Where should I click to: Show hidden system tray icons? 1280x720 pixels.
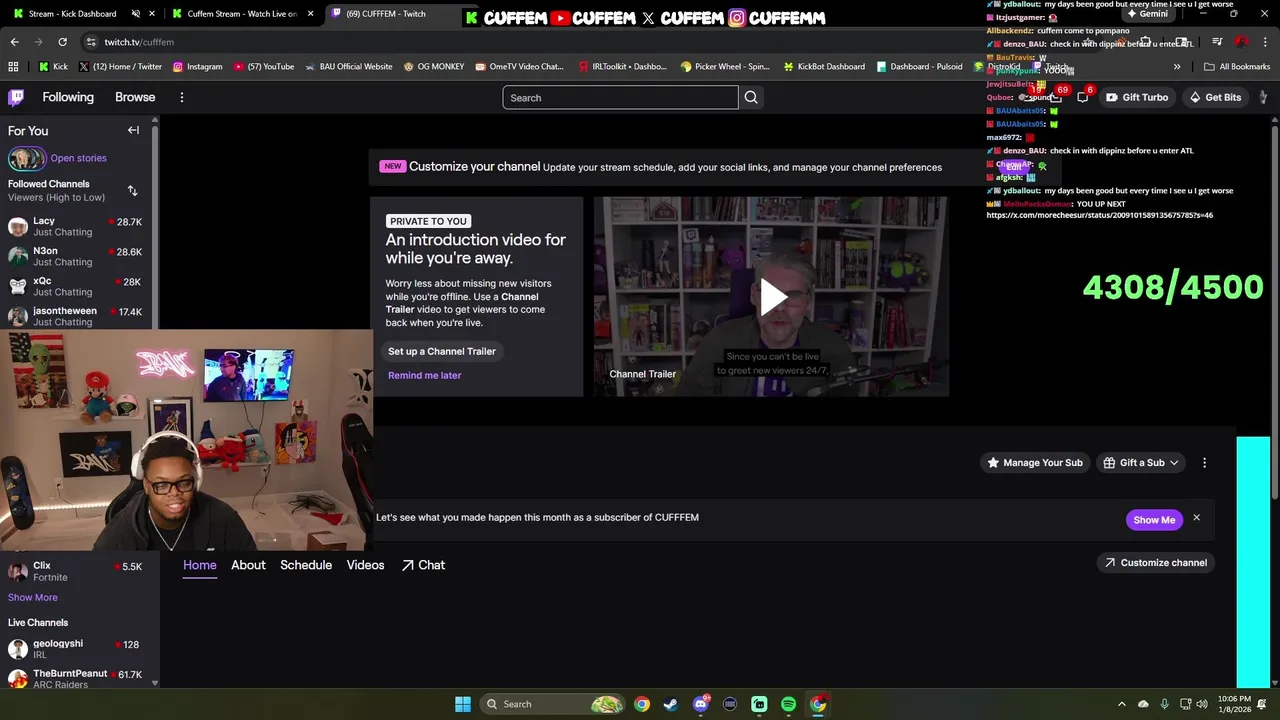1121,704
